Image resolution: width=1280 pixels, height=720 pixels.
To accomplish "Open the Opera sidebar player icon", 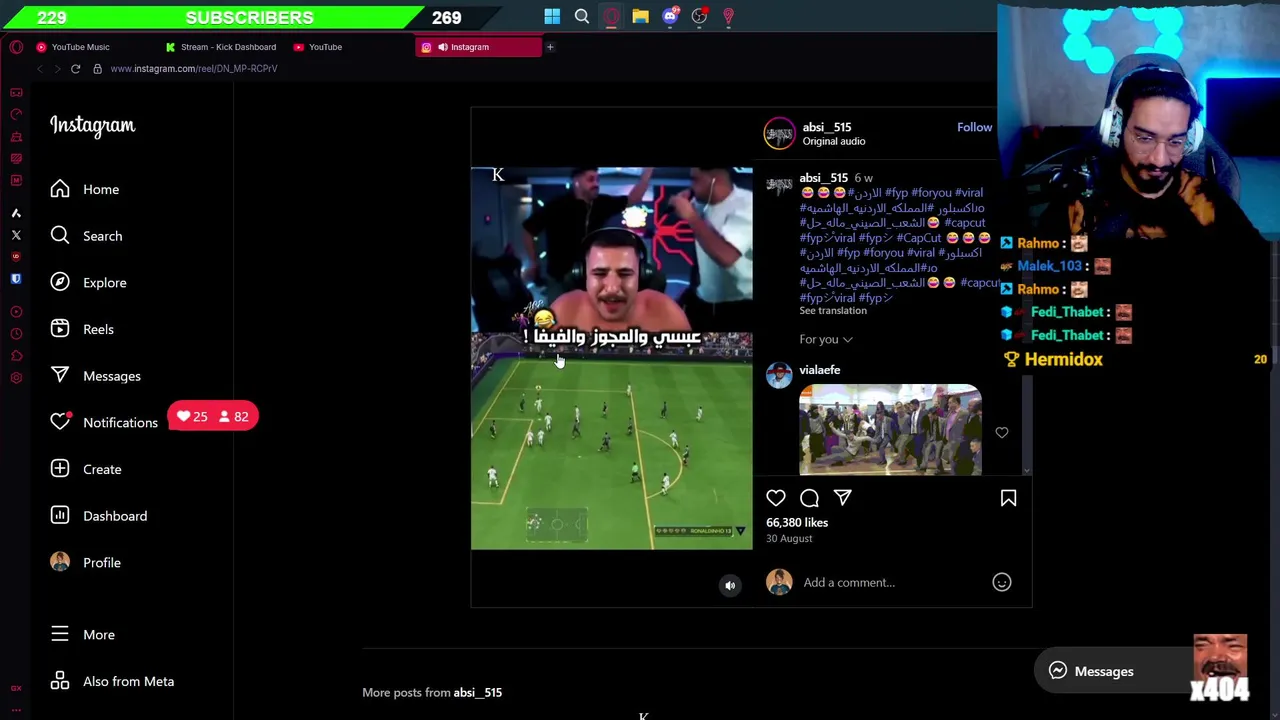I will (x=16, y=311).
